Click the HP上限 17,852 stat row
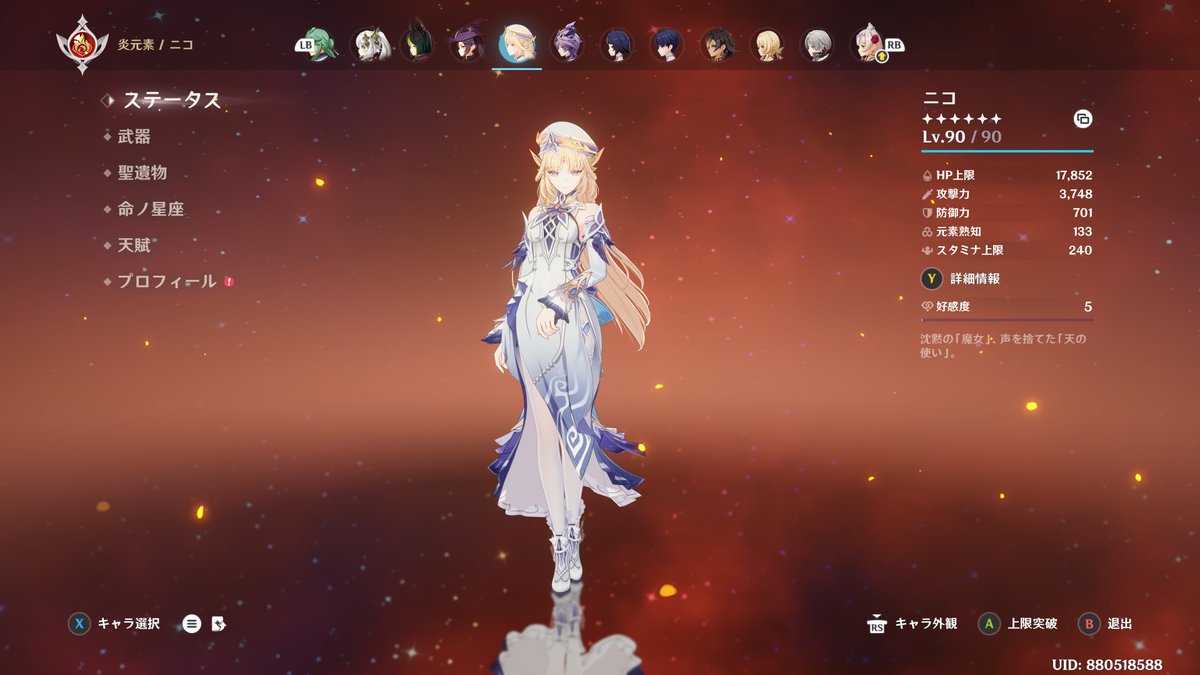1200x675 pixels. [1007, 175]
